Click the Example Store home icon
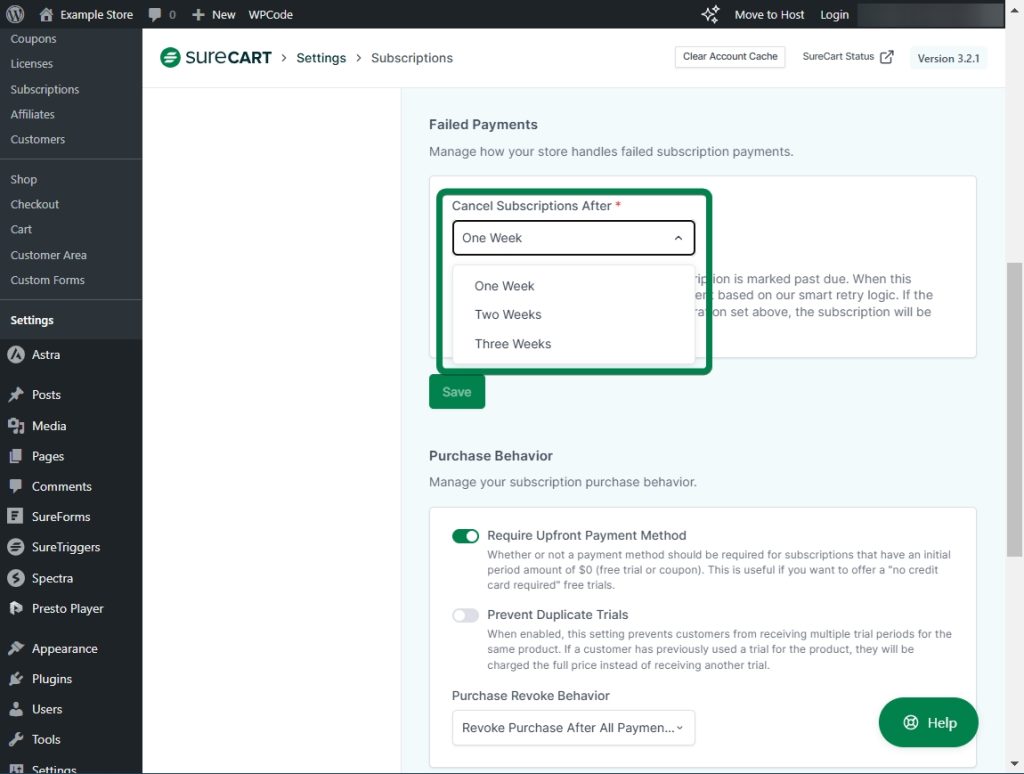Screen dimensions: 1024x774 (46, 14)
